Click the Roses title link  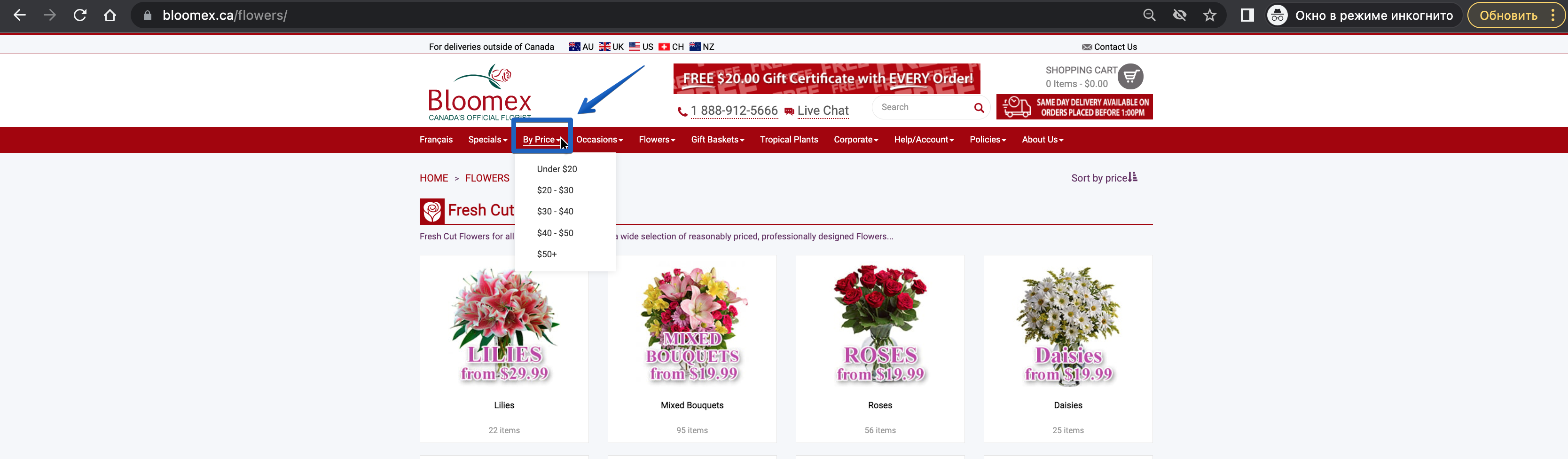tap(880, 405)
